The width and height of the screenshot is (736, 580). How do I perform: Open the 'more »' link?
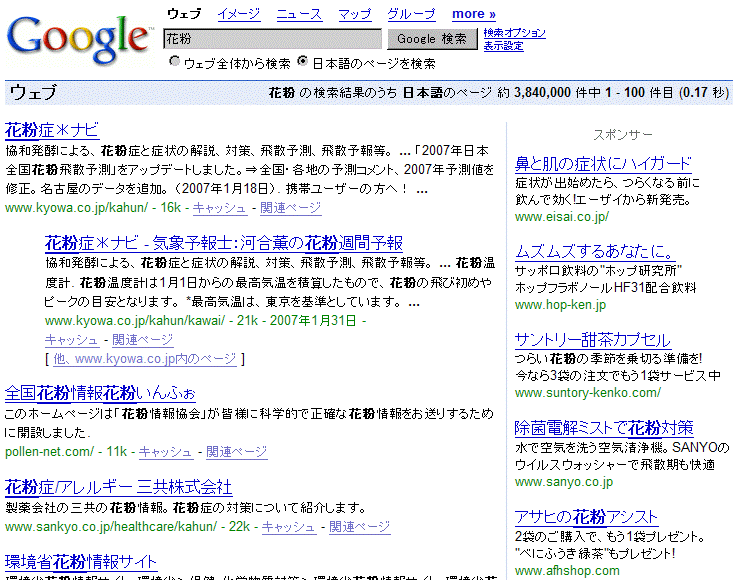(x=474, y=14)
